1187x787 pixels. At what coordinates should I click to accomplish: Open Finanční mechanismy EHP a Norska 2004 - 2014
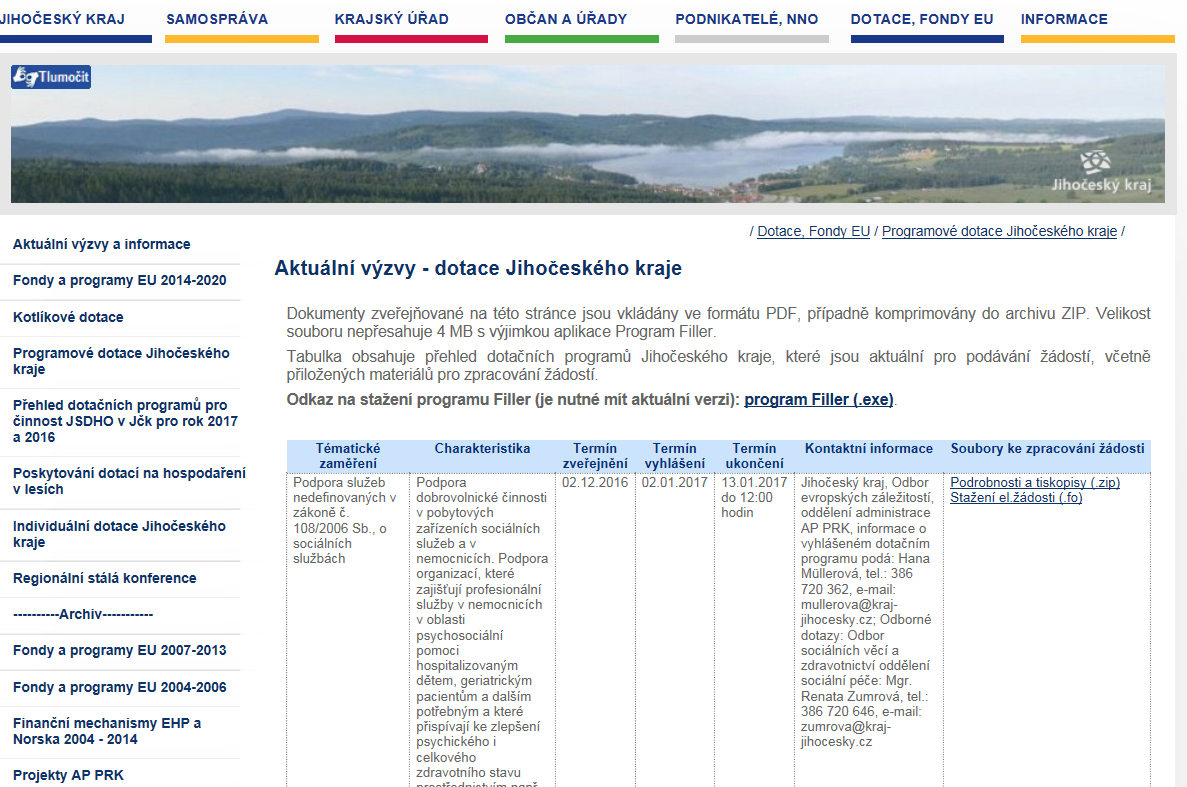(107, 731)
